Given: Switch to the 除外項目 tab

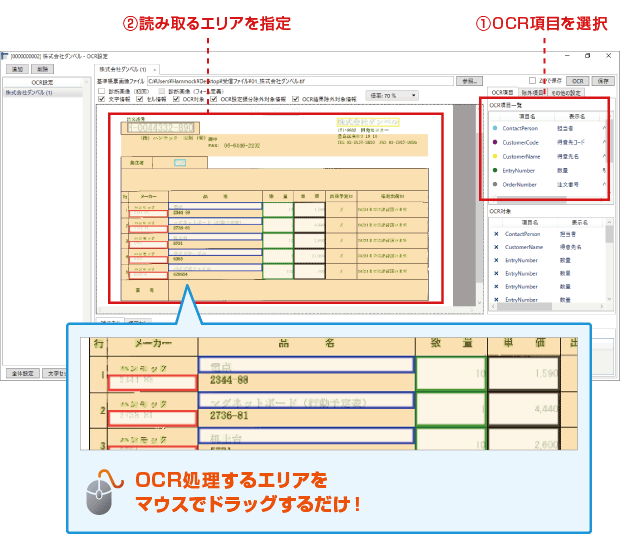Looking at the screenshot, I should coord(532,93).
